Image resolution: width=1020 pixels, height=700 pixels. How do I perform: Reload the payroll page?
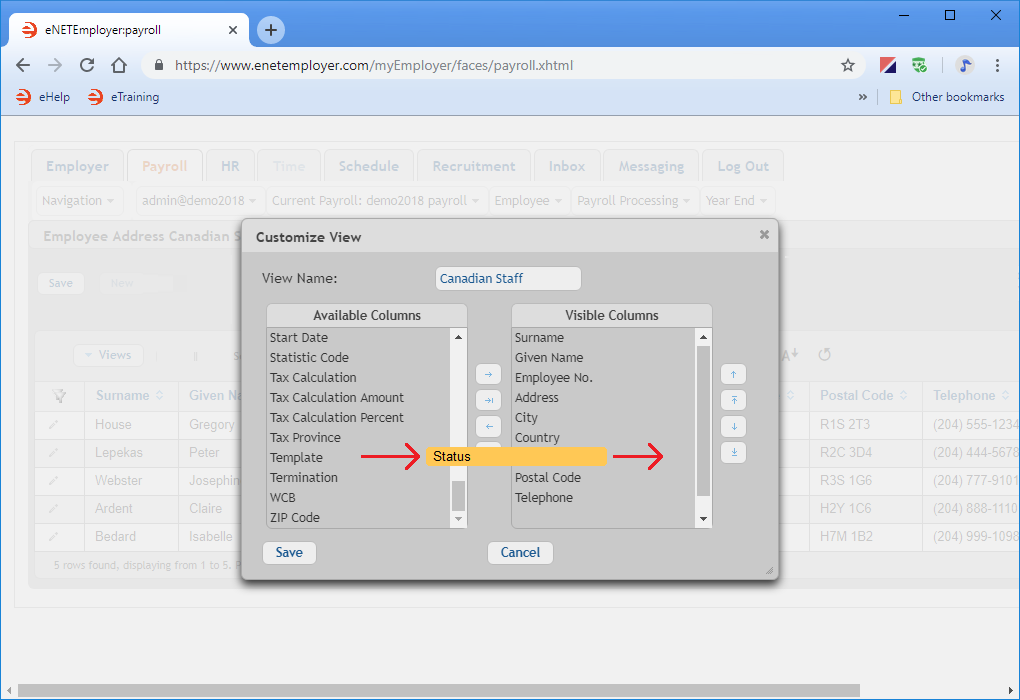pos(87,66)
